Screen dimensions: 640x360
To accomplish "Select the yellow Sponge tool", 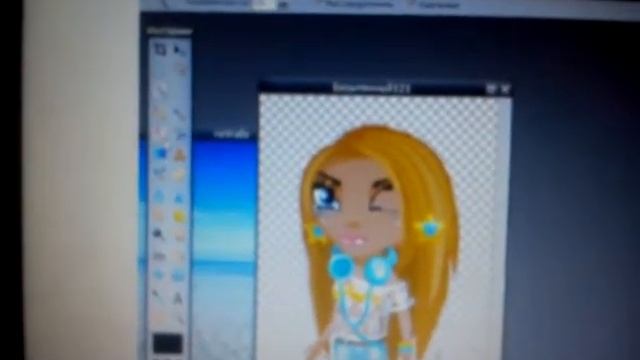I will pyautogui.click(x=179, y=216).
